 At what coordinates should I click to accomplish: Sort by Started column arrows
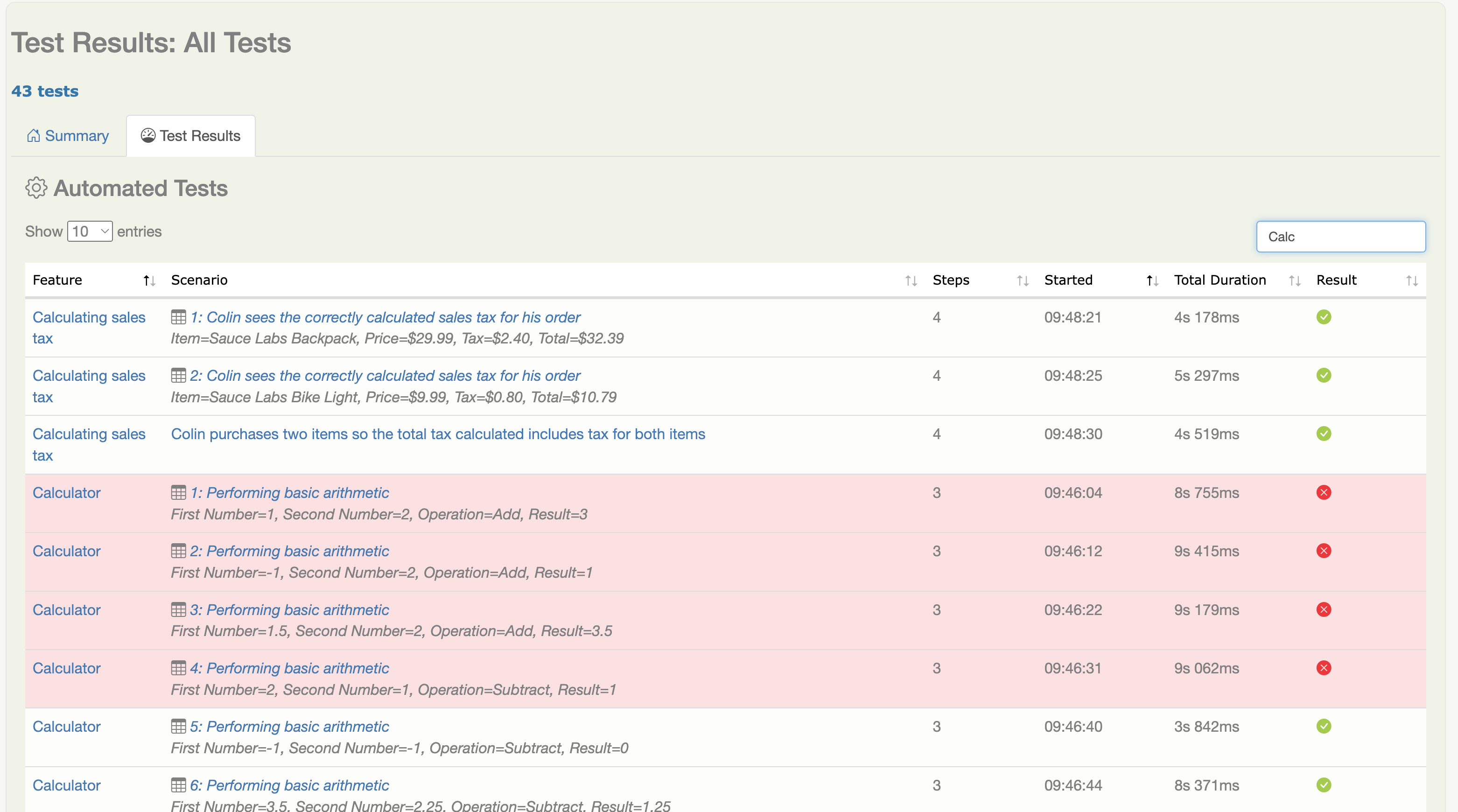point(1152,280)
